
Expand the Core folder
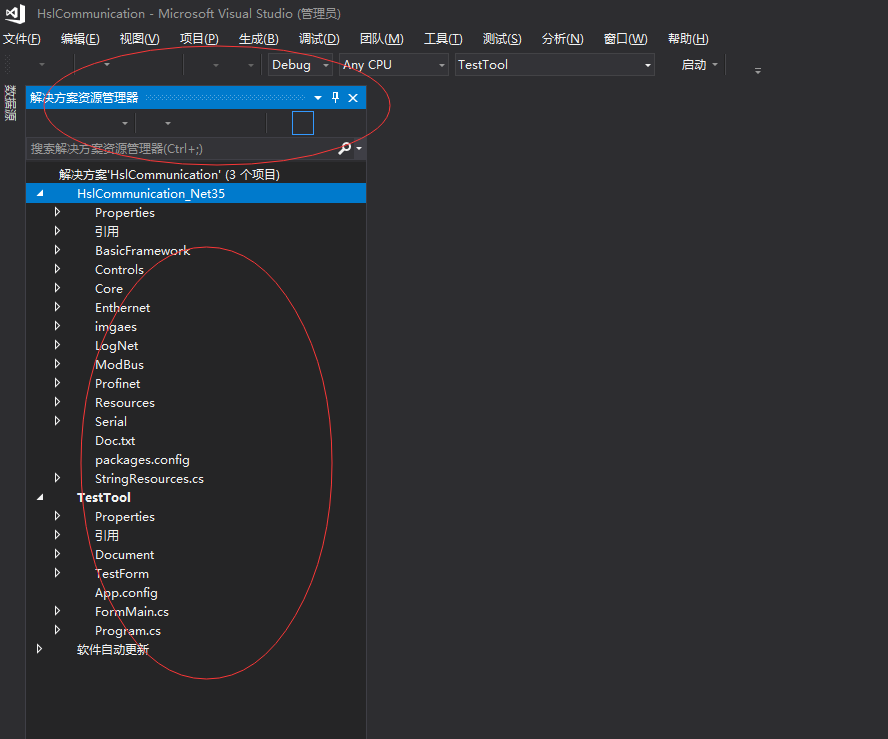(x=57, y=288)
